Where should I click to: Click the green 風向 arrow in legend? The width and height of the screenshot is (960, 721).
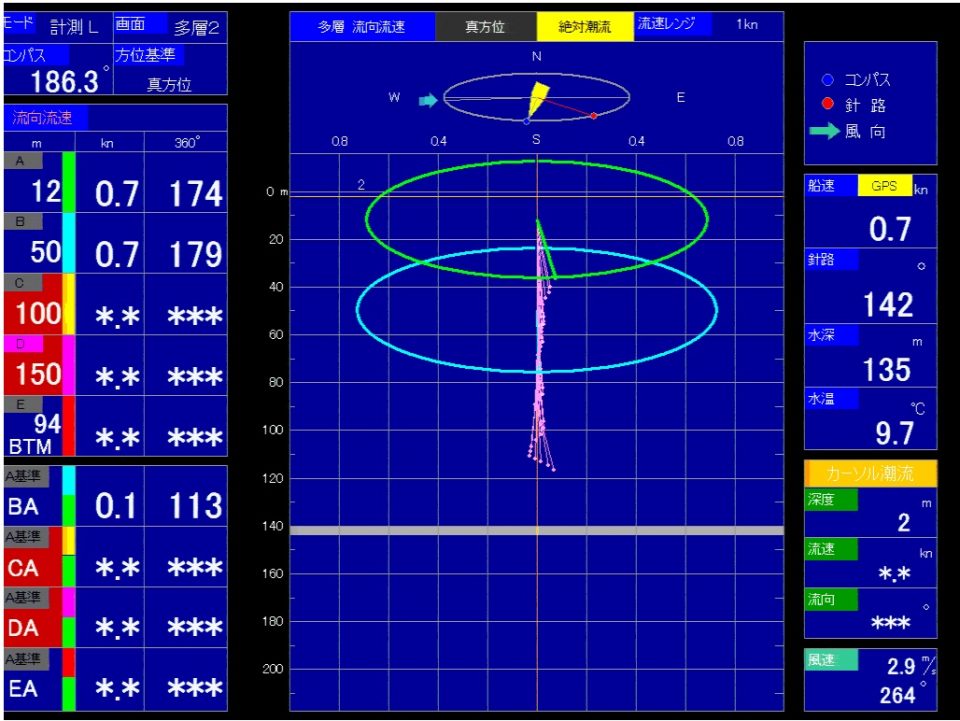click(823, 131)
